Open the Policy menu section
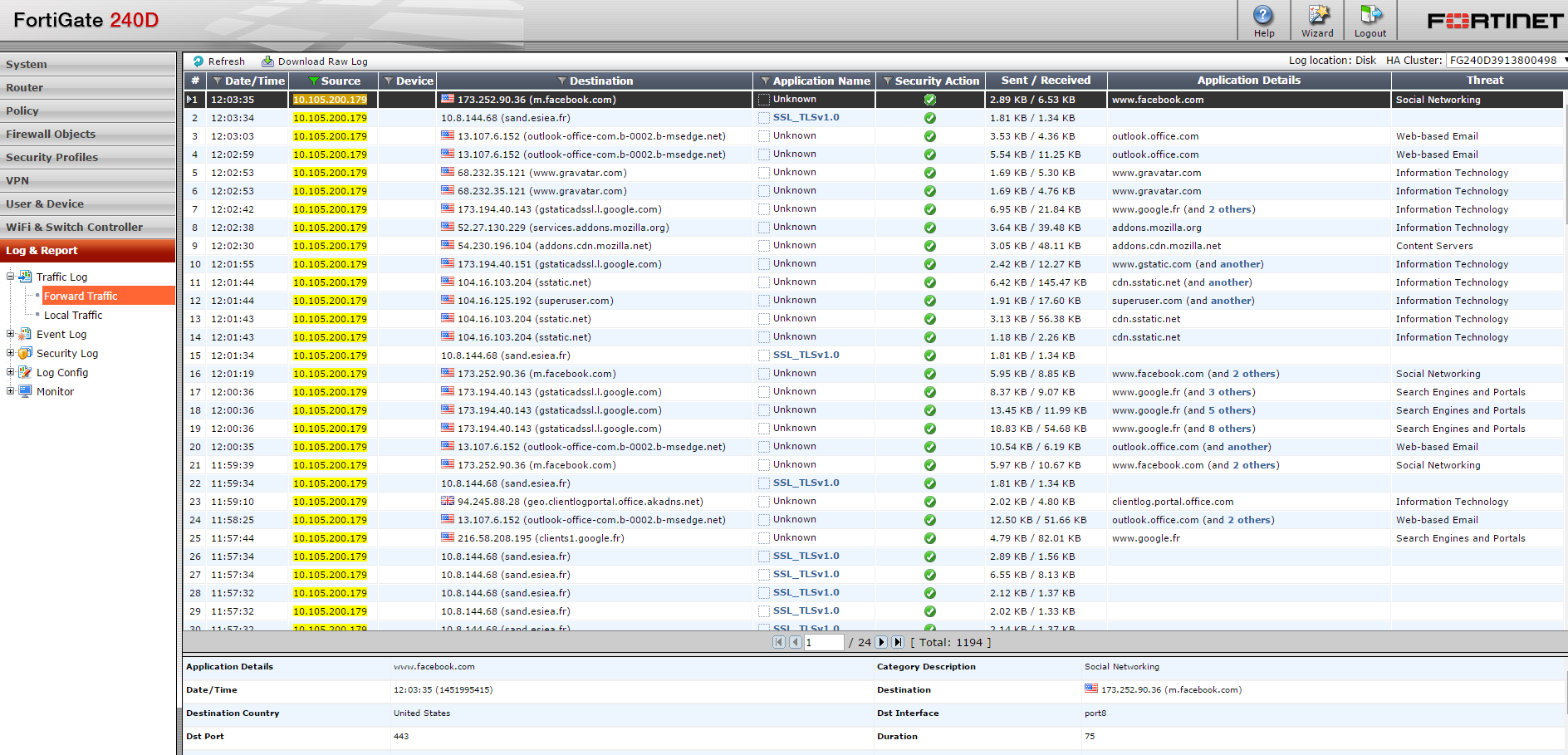This screenshot has width=1568, height=755. click(88, 110)
